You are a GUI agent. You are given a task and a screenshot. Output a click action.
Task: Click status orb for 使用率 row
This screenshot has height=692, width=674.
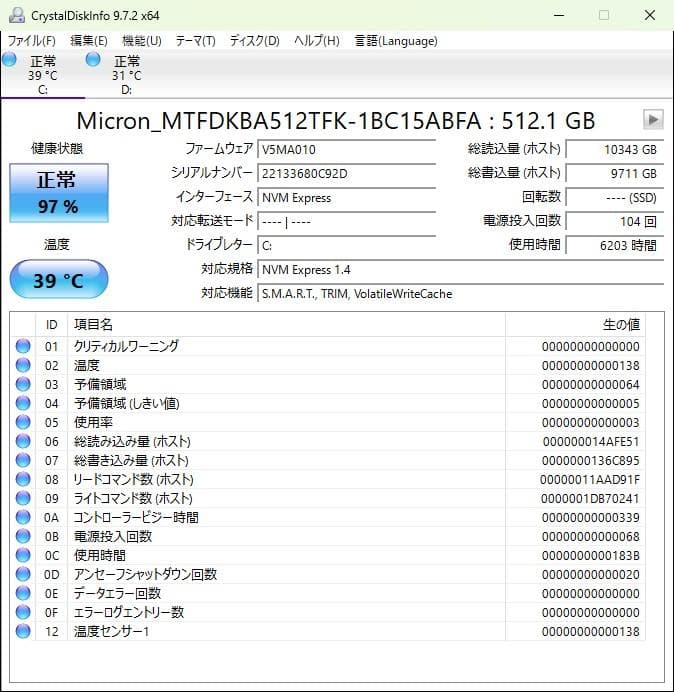point(23,422)
